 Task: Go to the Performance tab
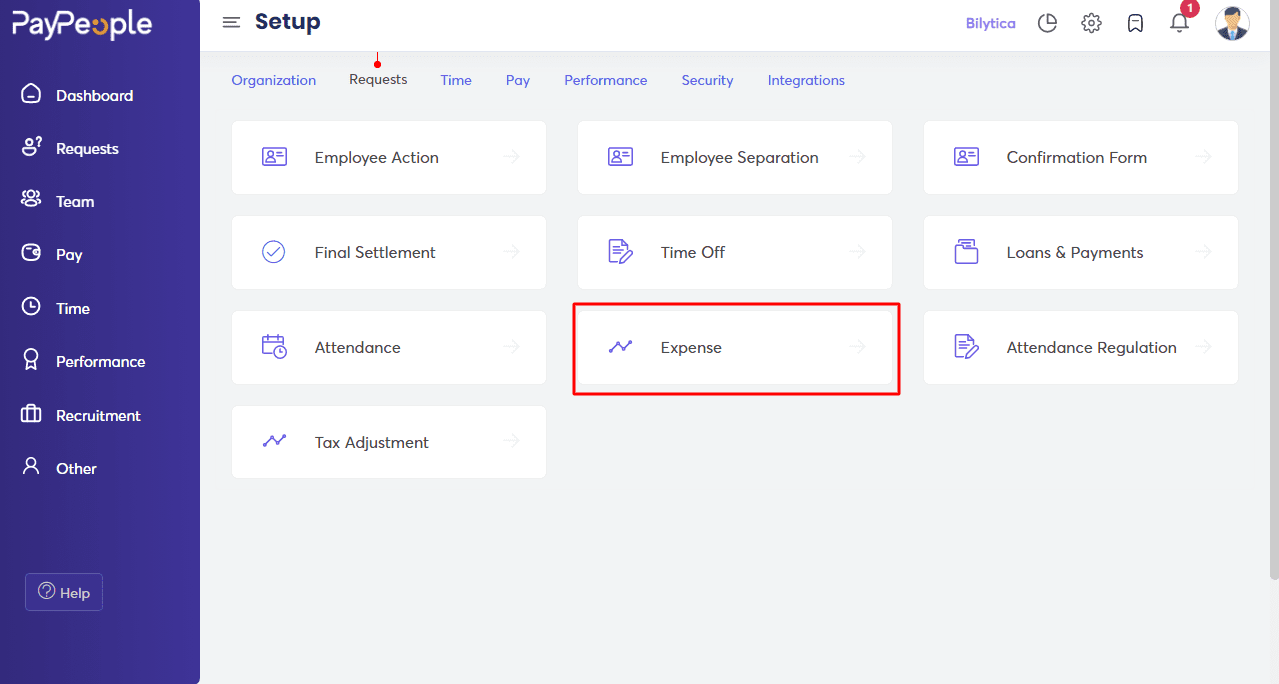click(606, 80)
